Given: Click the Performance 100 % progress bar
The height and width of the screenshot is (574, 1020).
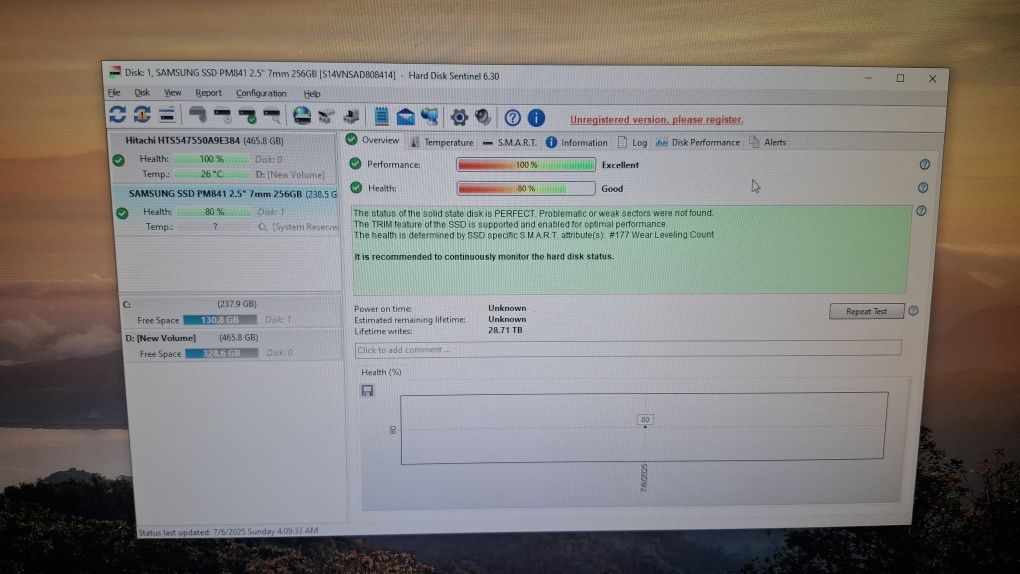Looking at the screenshot, I should pos(526,165).
